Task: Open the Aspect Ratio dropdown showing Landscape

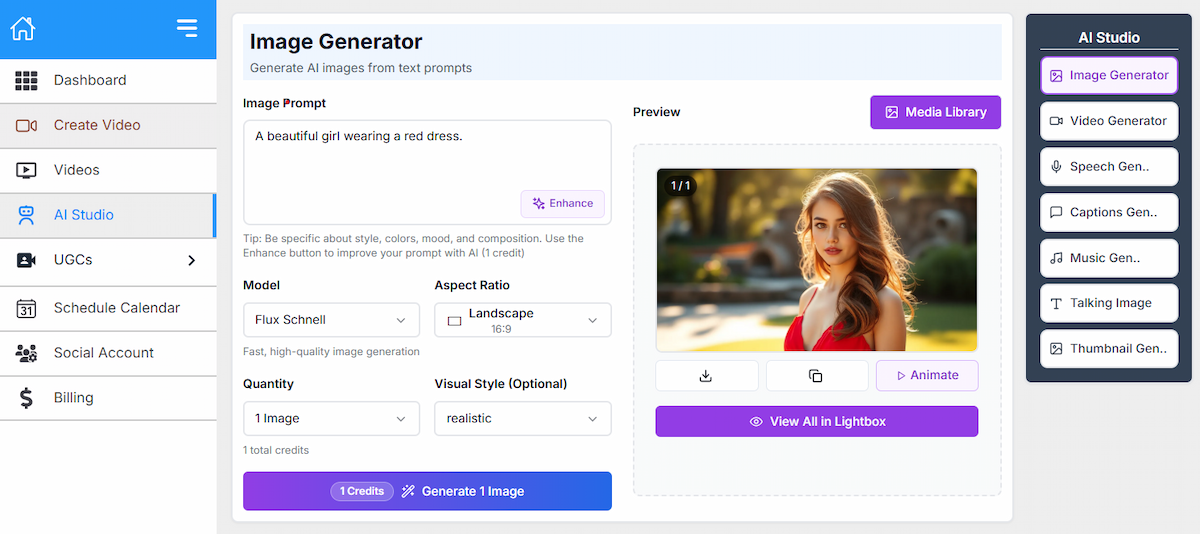Action: [x=523, y=320]
